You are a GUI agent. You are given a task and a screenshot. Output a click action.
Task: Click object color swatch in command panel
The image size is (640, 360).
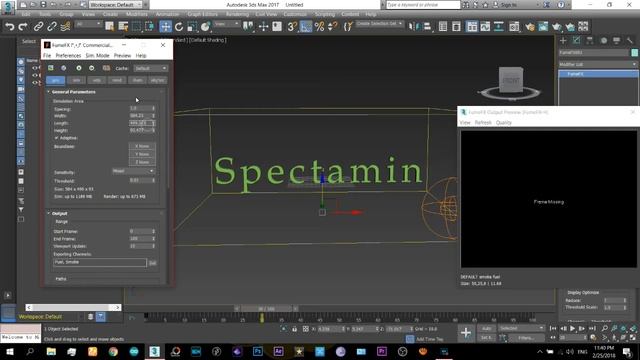pos(634,53)
